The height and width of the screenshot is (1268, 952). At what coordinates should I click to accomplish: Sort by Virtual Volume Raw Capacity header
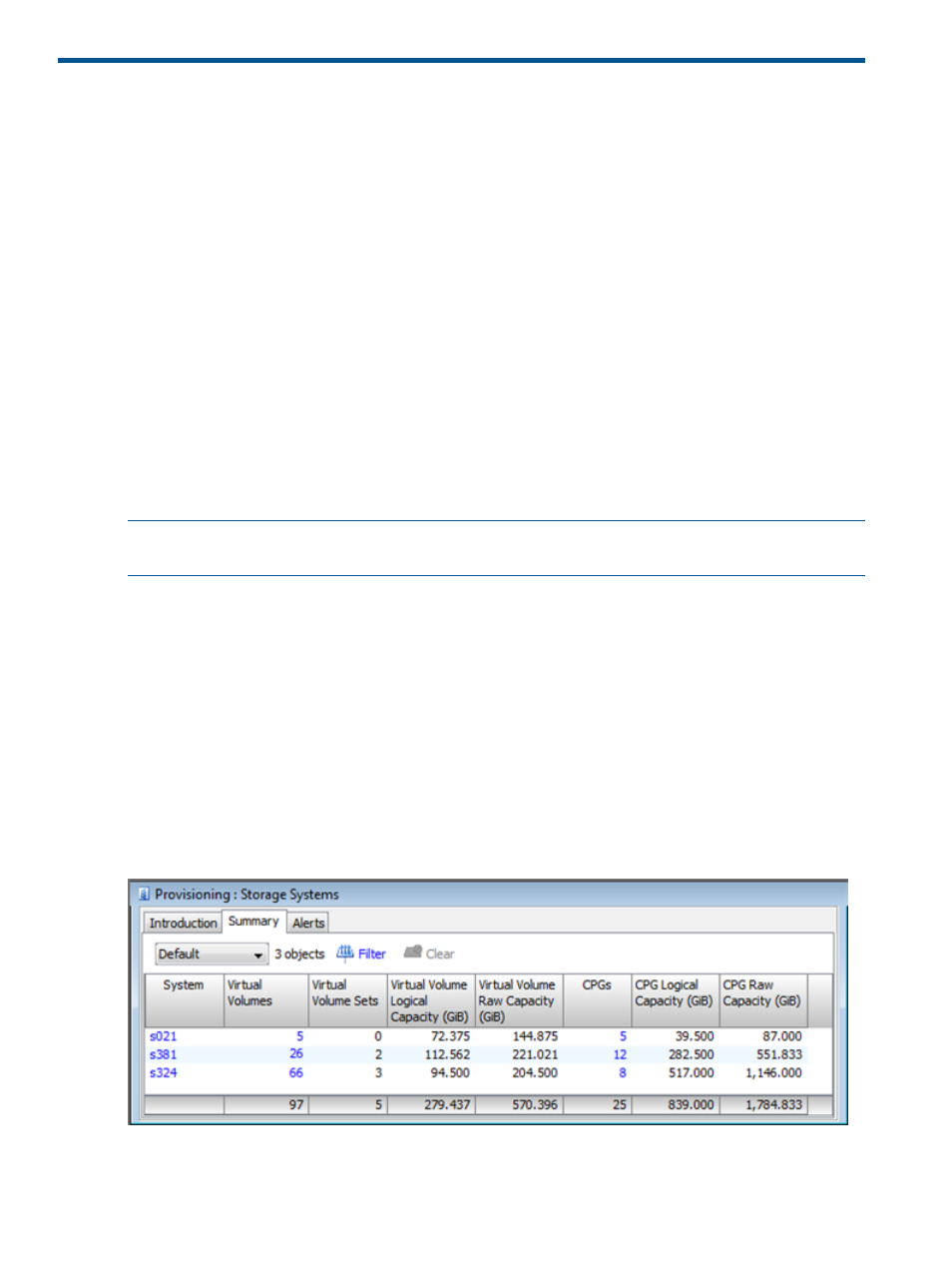(519, 1000)
